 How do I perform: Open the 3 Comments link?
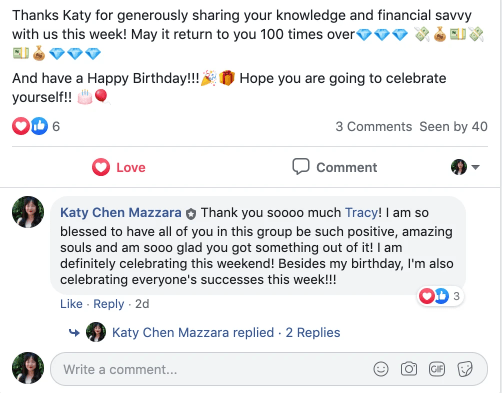coord(374,126)
